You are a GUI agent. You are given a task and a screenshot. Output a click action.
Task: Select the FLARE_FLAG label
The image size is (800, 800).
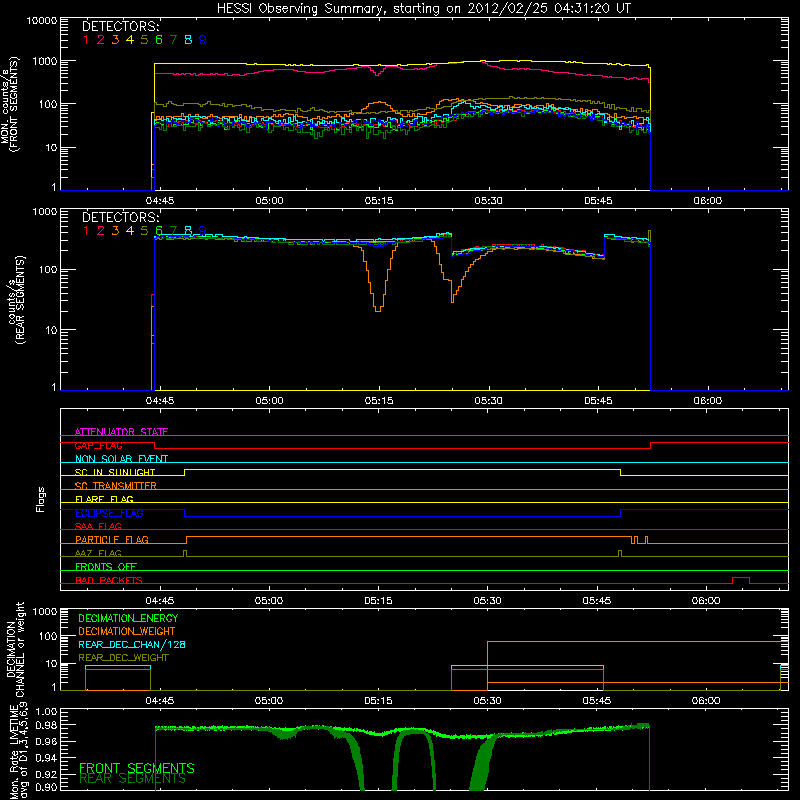point(104,499)
